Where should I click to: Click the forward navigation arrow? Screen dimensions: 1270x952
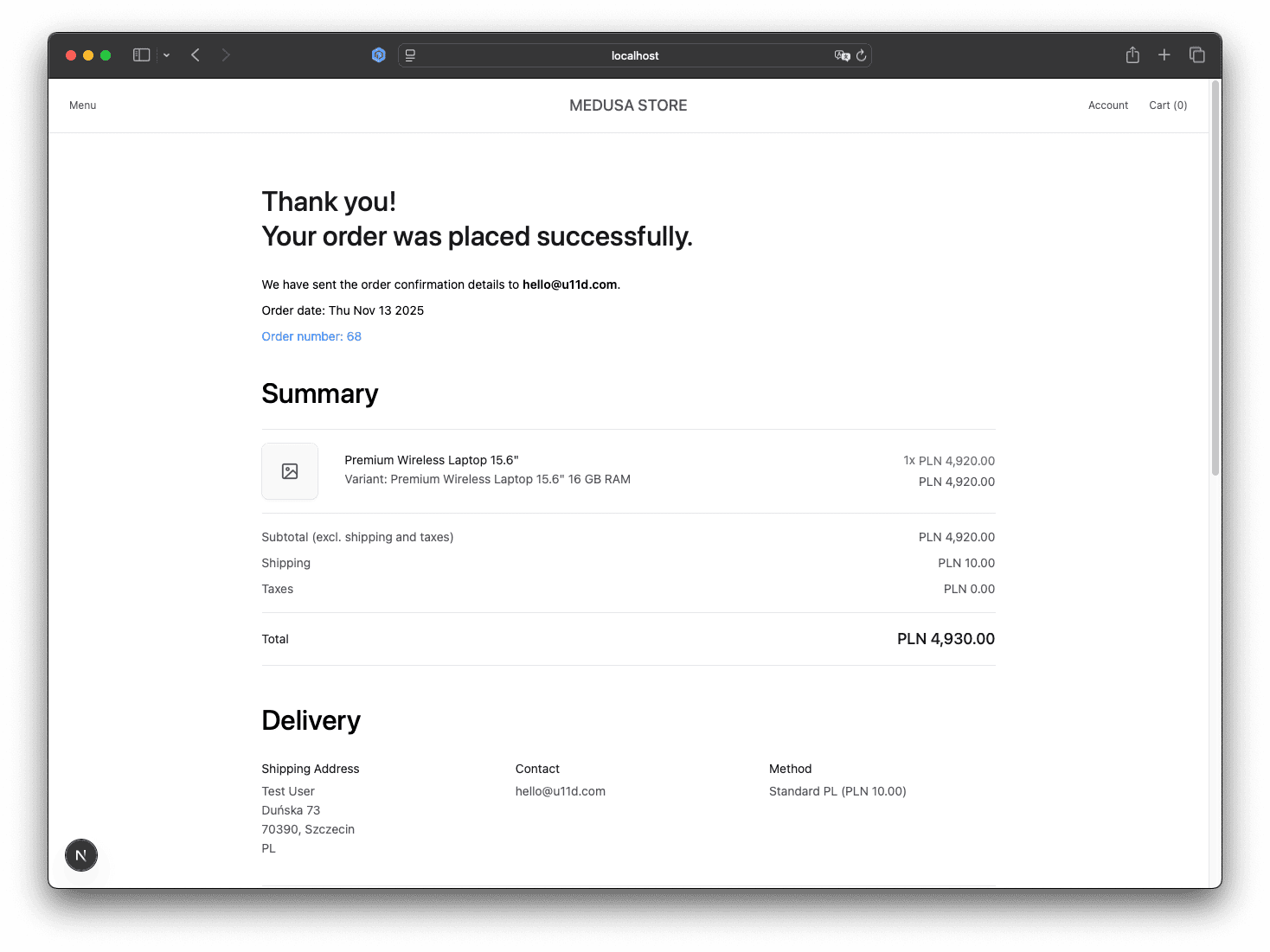coord(226,55)
